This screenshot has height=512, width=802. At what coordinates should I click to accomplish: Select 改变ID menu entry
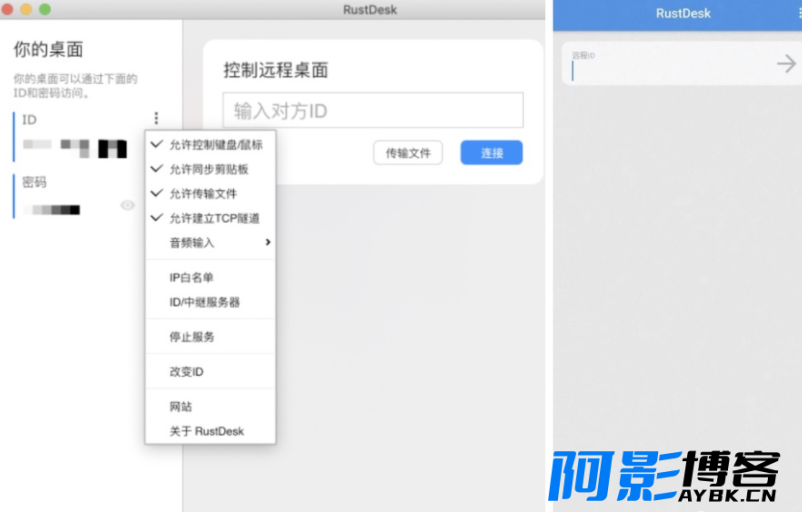tap(211, 371)
